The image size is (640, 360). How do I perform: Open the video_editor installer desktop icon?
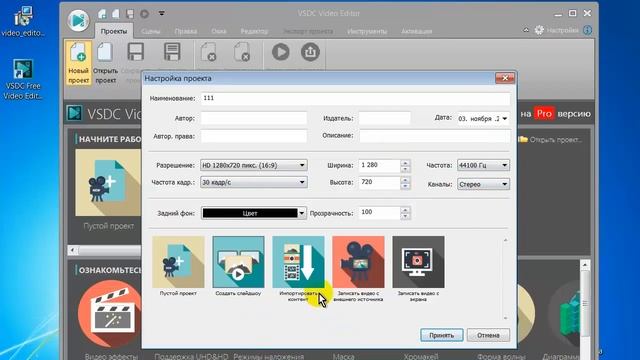tap(23, 21)
